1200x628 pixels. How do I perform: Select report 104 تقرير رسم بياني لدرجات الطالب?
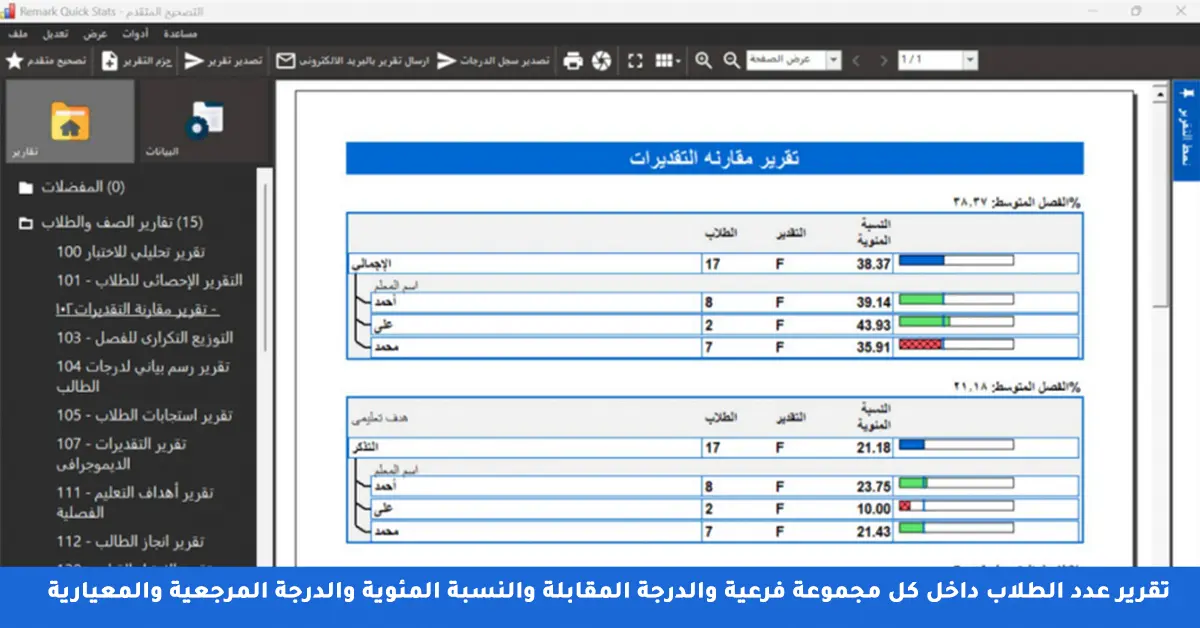tap(143, 376)
